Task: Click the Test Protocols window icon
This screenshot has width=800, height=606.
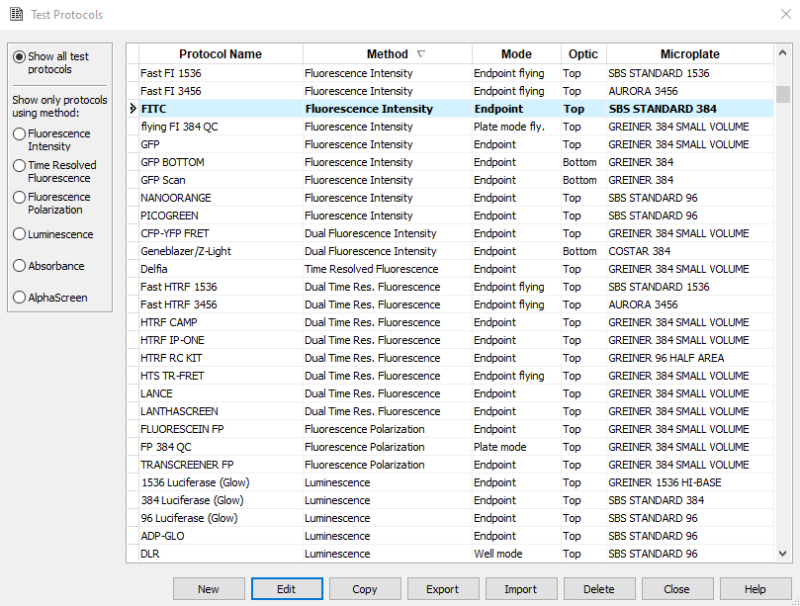Action: tap(17, 14)
